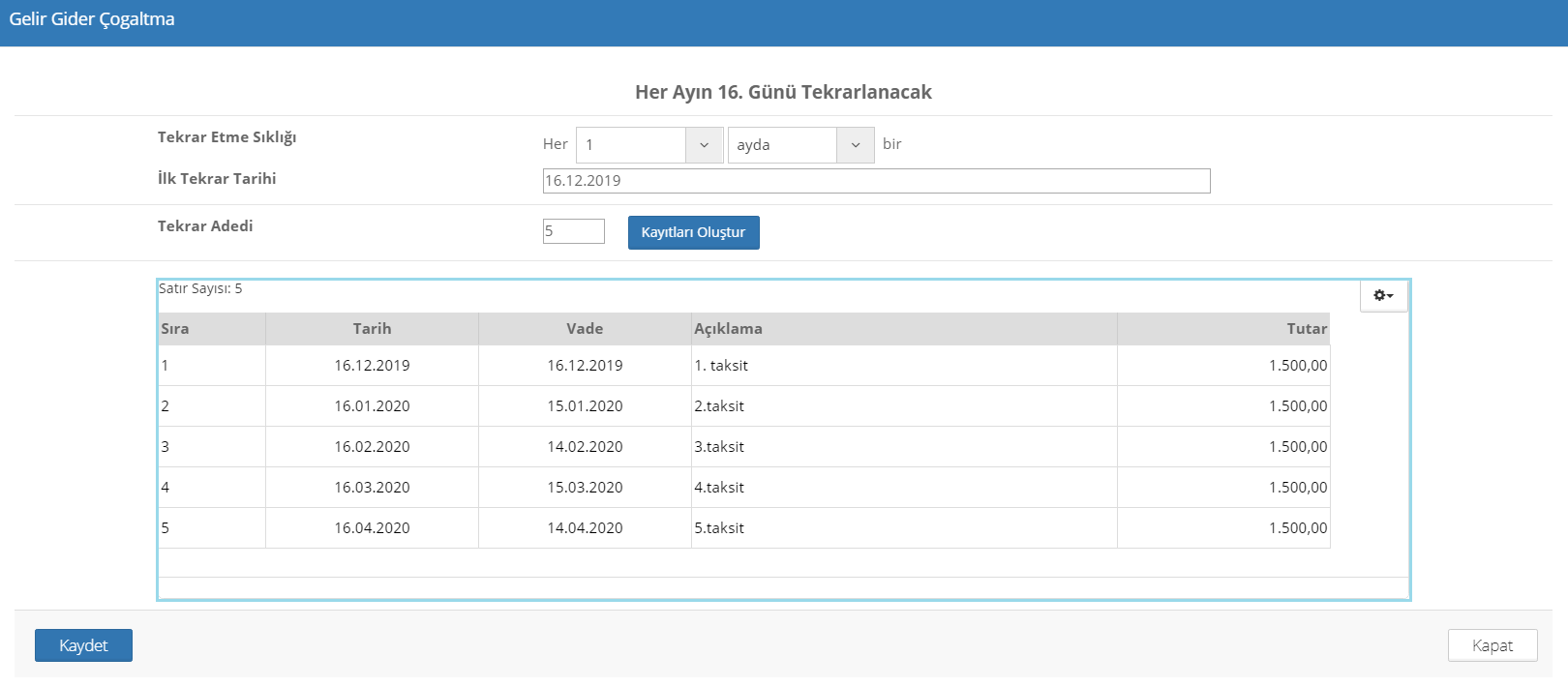Click the Tekrar Adedi count field
The image size is (1568, 687).
573,231
